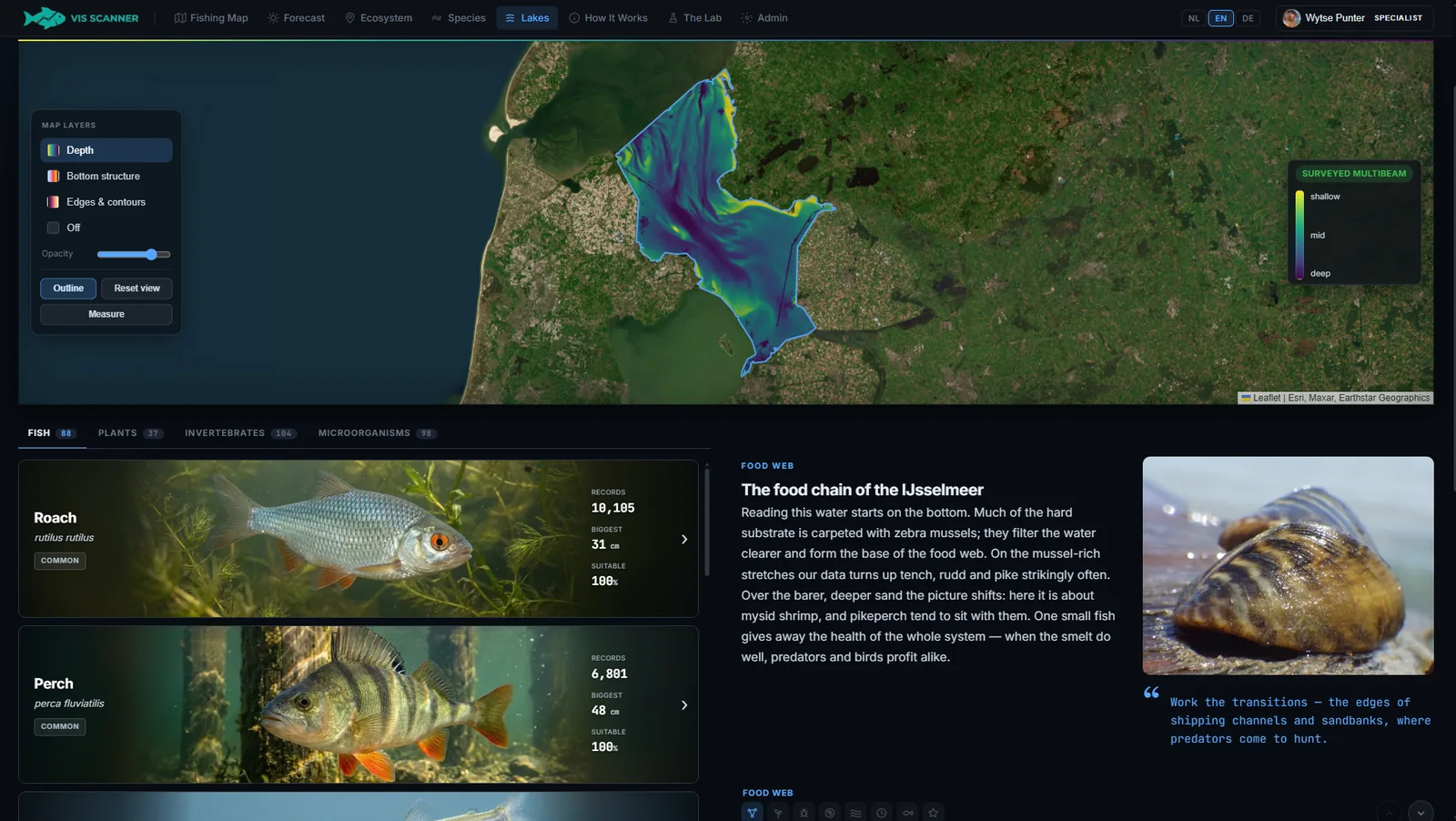This screenshot has width=1456, height=821.
Task: Open the Fishing Map page
Action: click(x=211, y=17)
